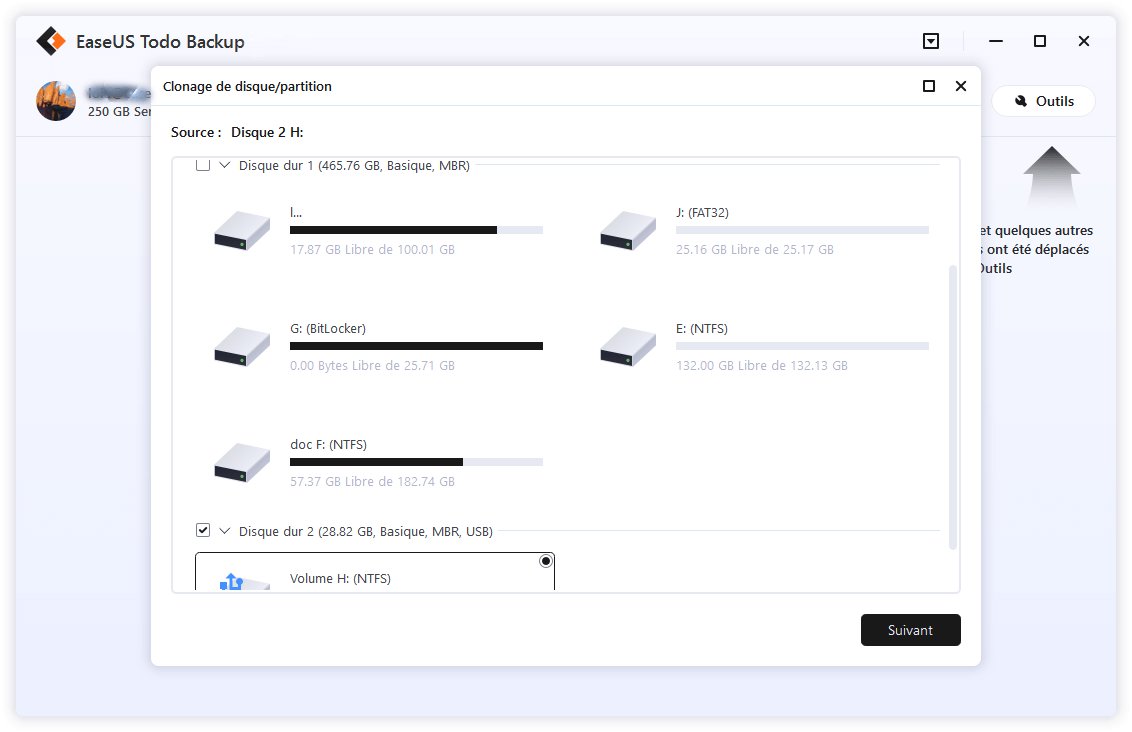Click the doc F: (NTFS) usage bar

pyautogui.click(x=416, y=462)
